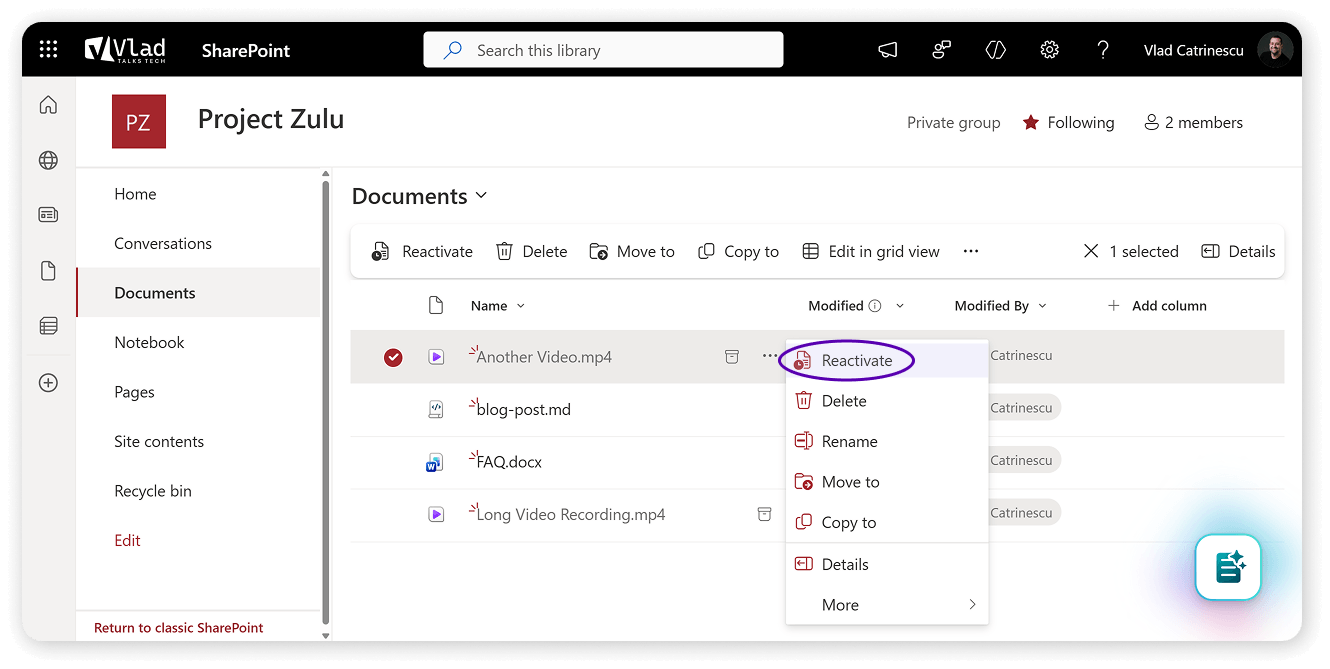This screenshot has width=1330, height=669.
Task: Click the home icon in left rail
Action: point(48,106)
